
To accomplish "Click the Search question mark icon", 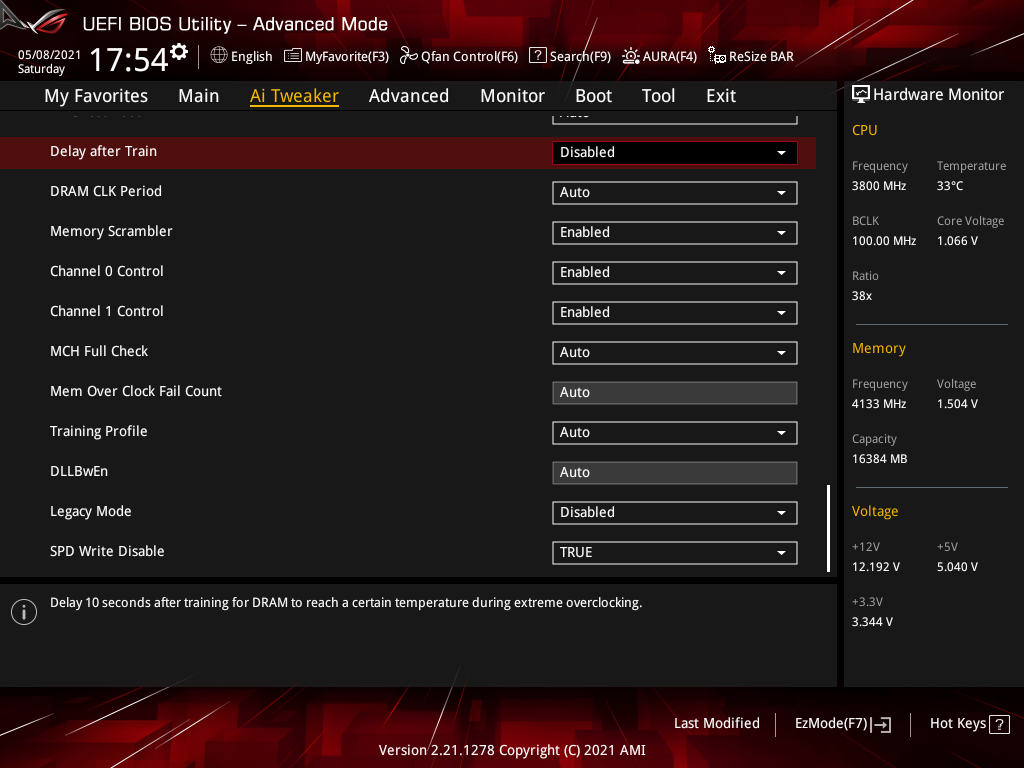I will tap(537, 55).
